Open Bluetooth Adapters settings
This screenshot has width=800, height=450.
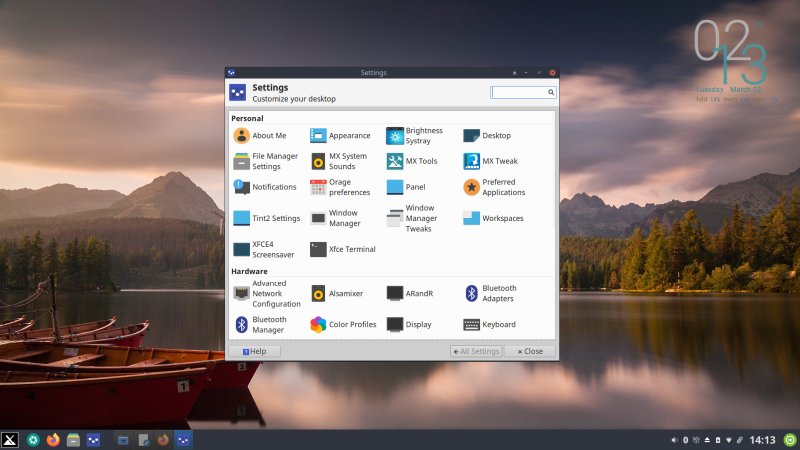click(490, 294)
